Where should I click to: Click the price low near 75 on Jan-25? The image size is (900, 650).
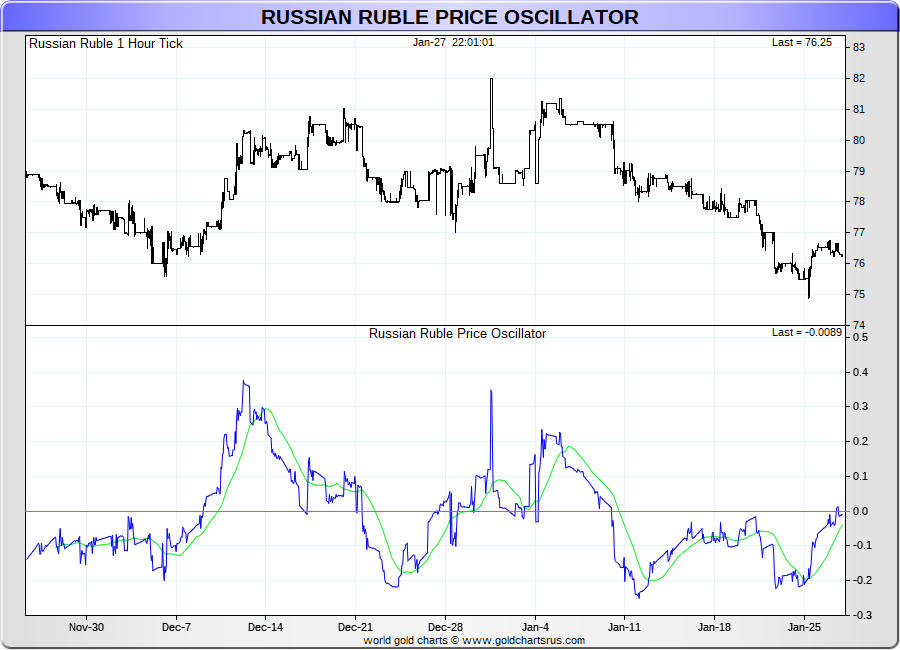point(809,297)
